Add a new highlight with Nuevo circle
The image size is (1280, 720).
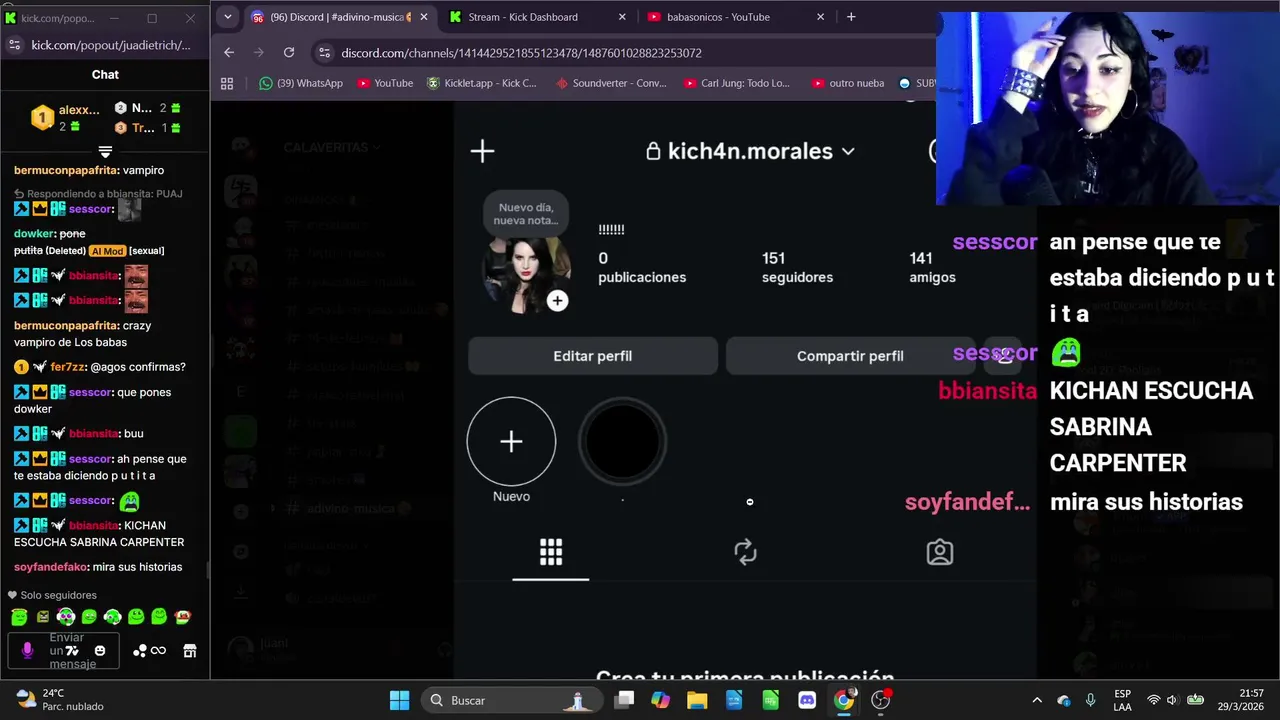(511, 441)
